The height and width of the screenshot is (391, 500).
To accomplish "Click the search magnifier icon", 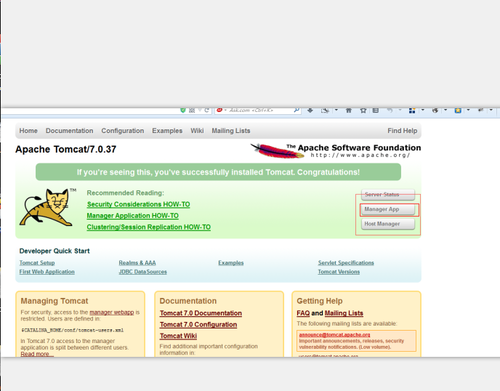I will [296, 110].
